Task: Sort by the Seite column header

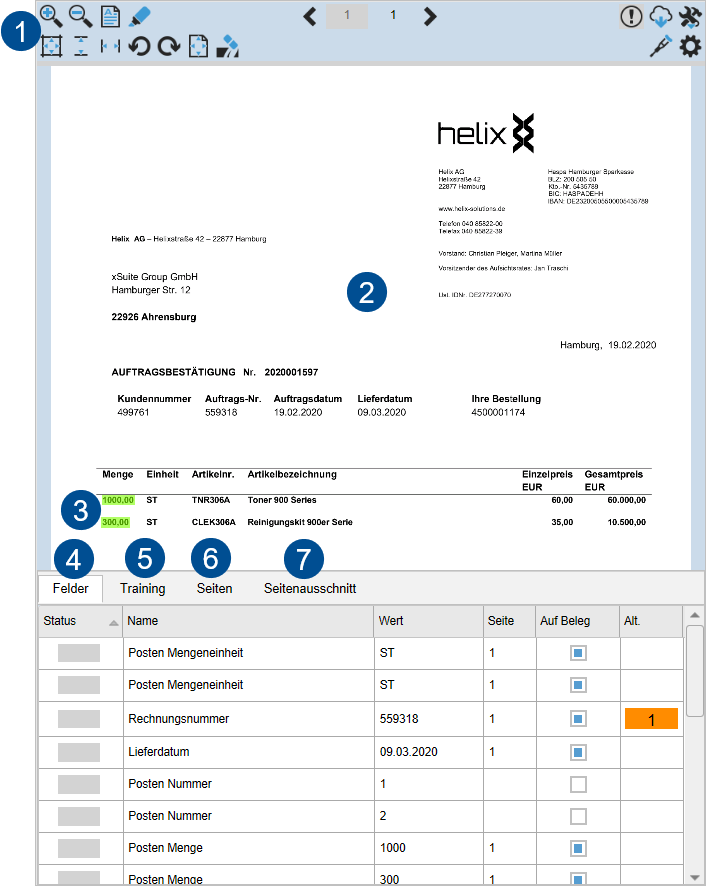Action: coord(509,620)
